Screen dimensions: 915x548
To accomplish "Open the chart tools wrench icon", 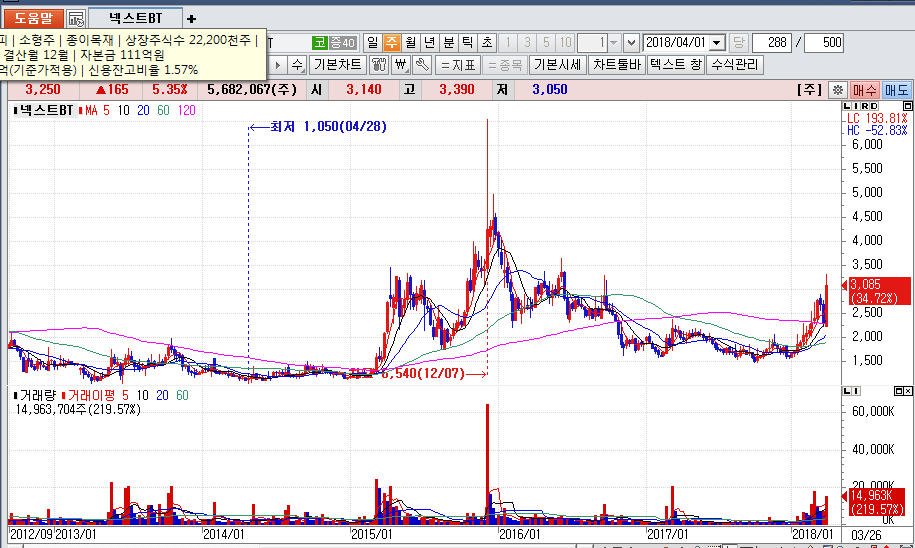I will (421, 65).
